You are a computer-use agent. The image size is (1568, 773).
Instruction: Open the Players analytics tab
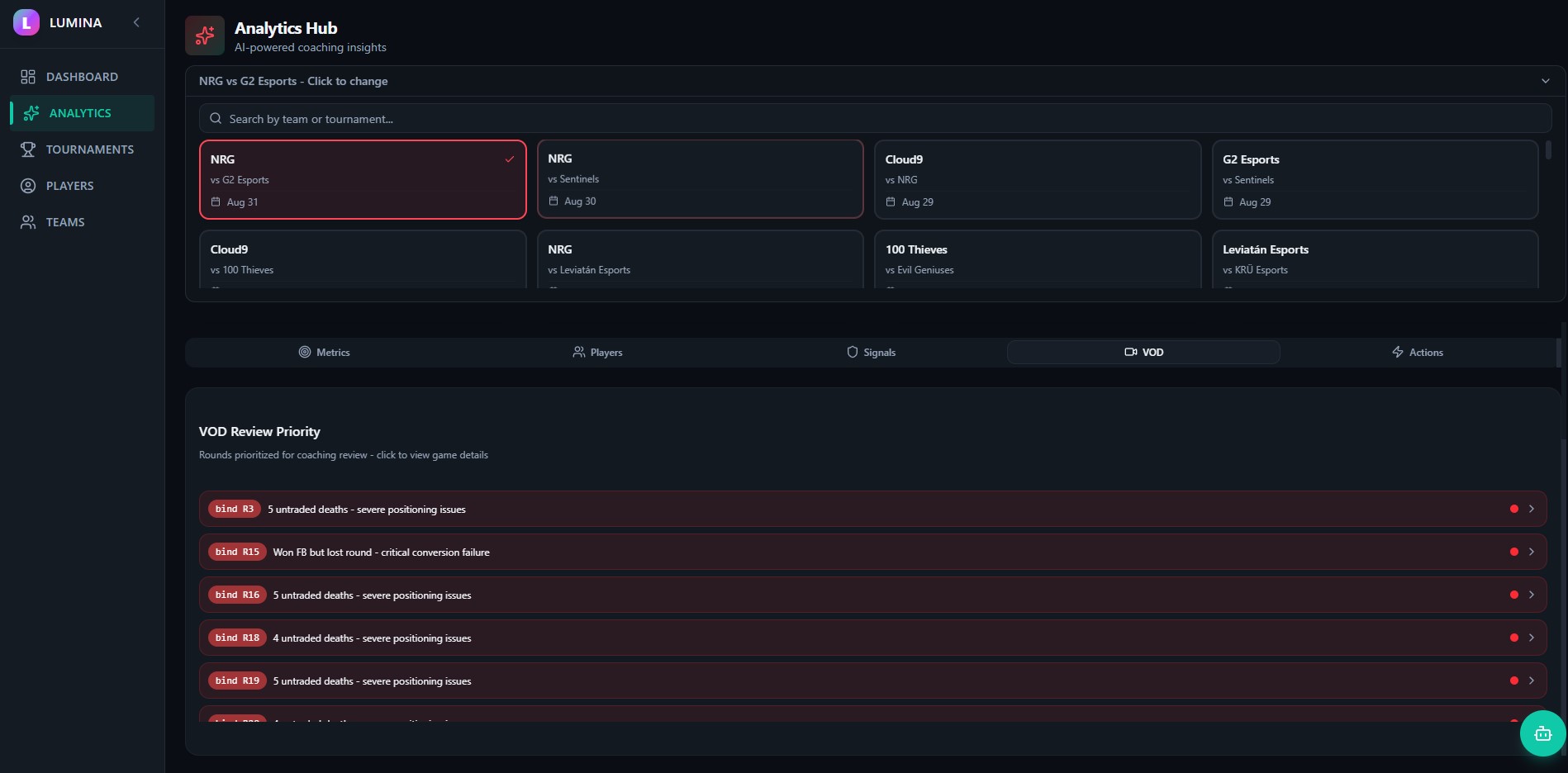pos(597,352)
